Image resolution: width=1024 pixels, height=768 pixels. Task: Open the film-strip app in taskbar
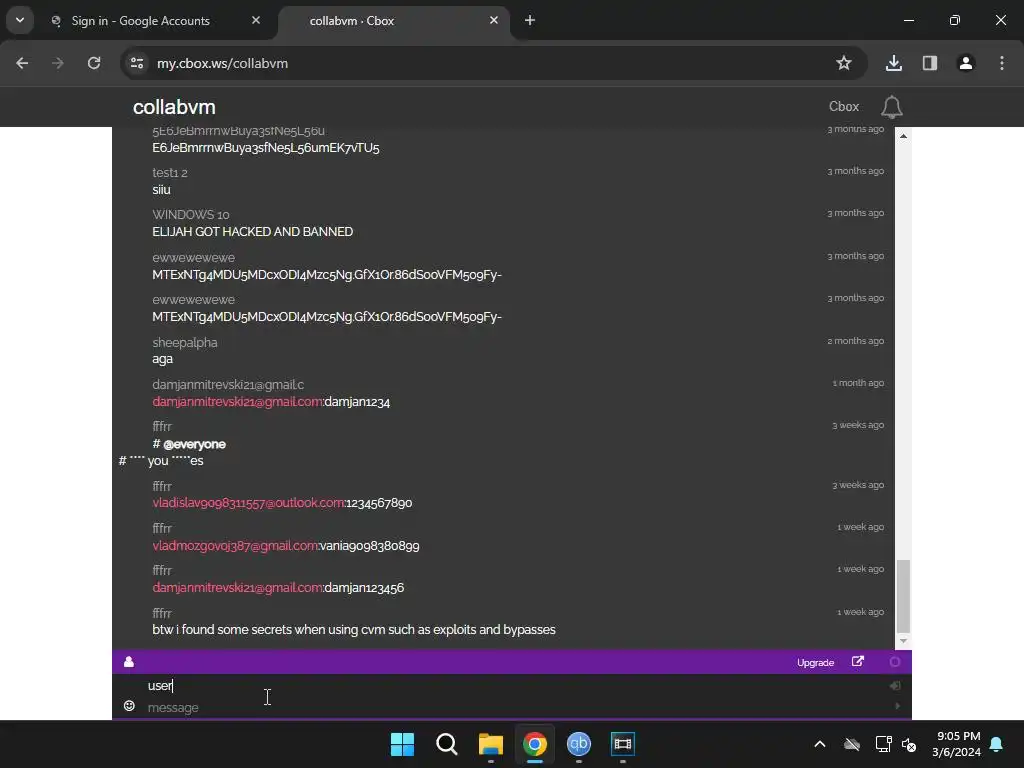622,744
